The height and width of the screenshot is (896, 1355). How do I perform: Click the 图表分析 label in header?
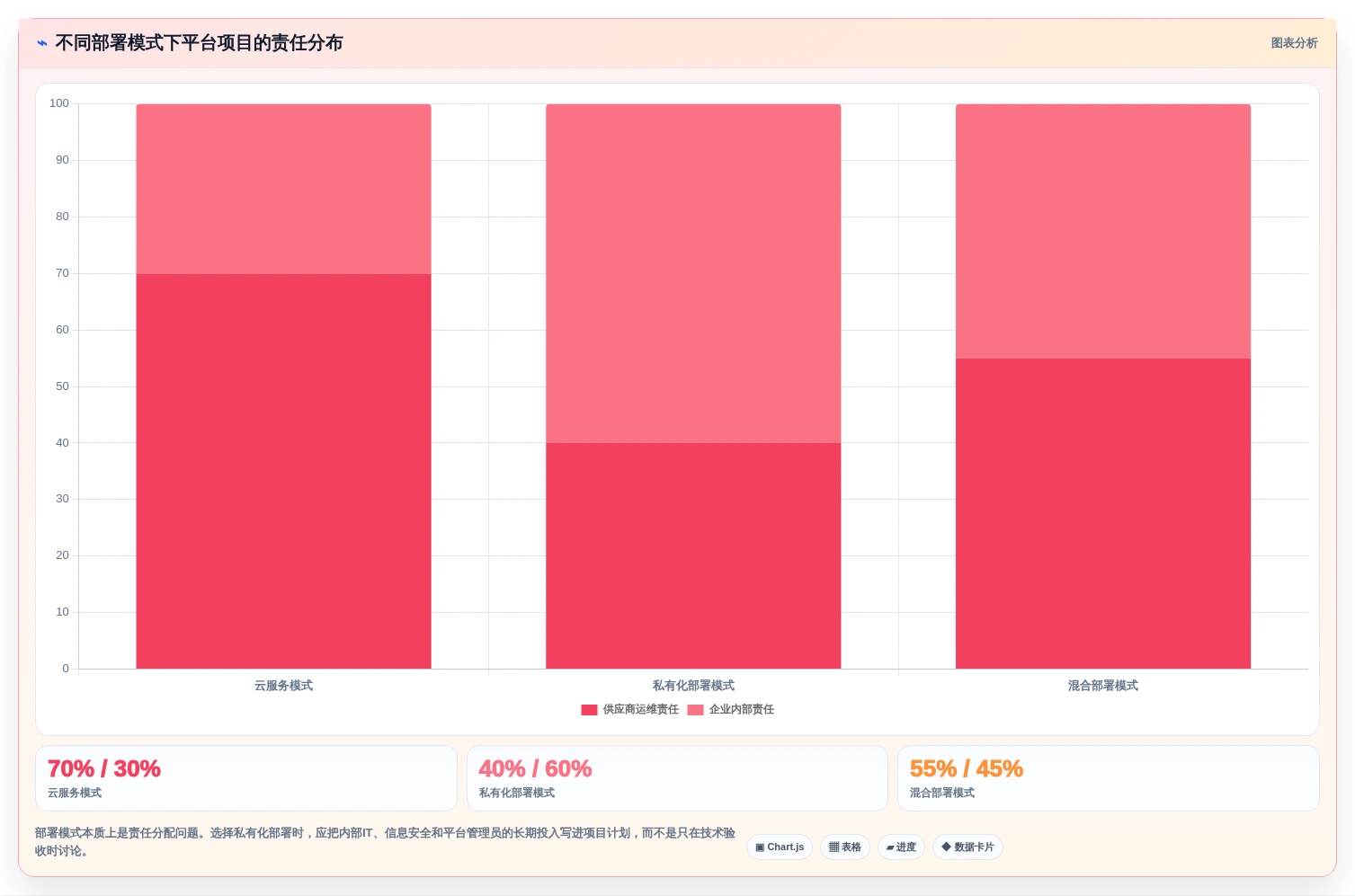1294,43
